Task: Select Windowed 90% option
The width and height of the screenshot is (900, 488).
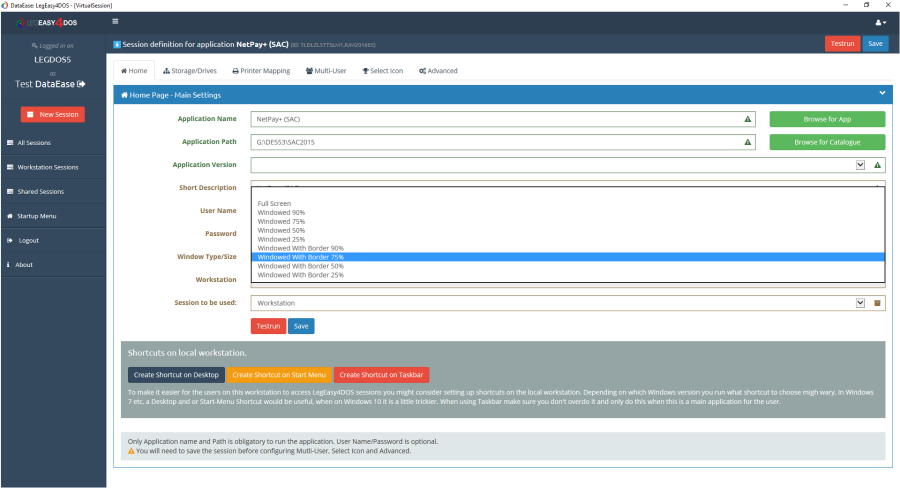Action: pyautogui.click(x=568, y=212)
